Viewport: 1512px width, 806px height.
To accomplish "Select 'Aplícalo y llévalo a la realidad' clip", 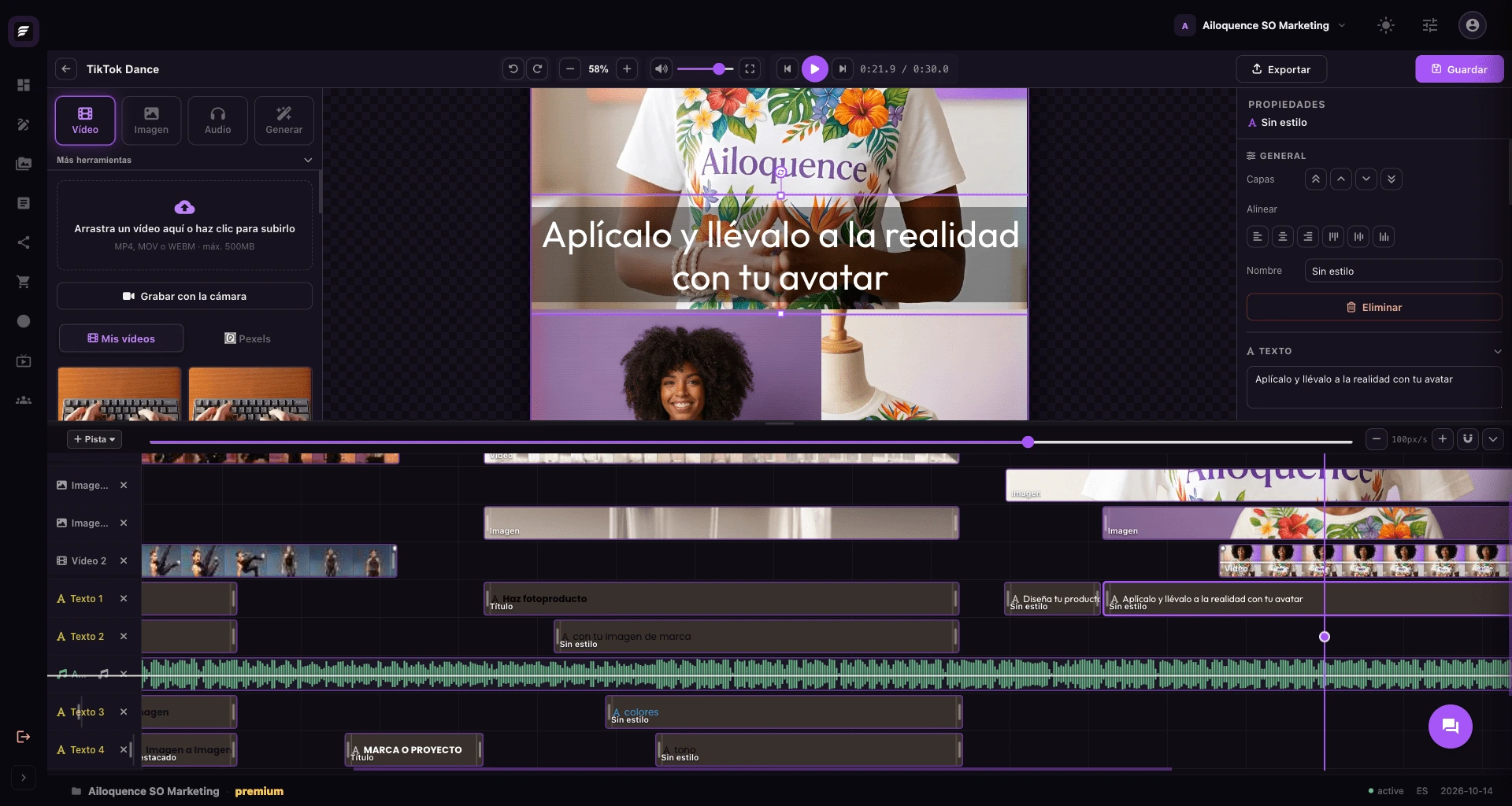I will 1307,599.
